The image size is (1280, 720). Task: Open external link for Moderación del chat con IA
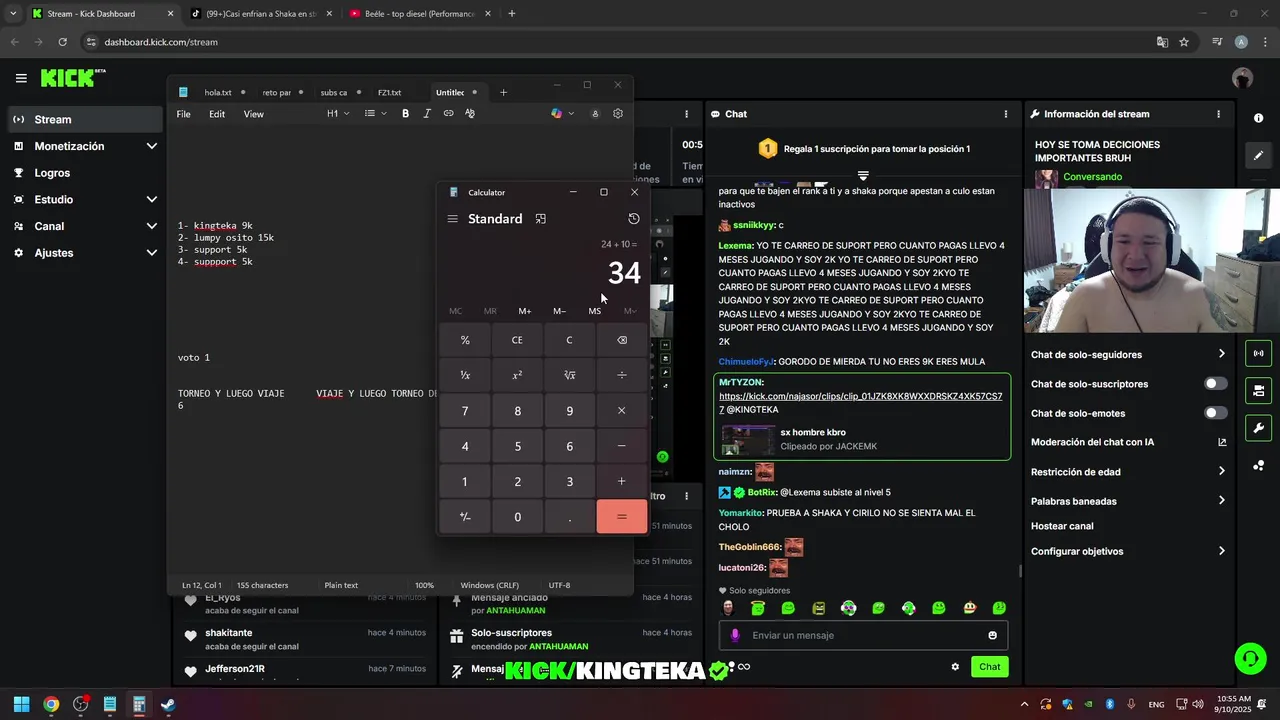[1222, 442]
